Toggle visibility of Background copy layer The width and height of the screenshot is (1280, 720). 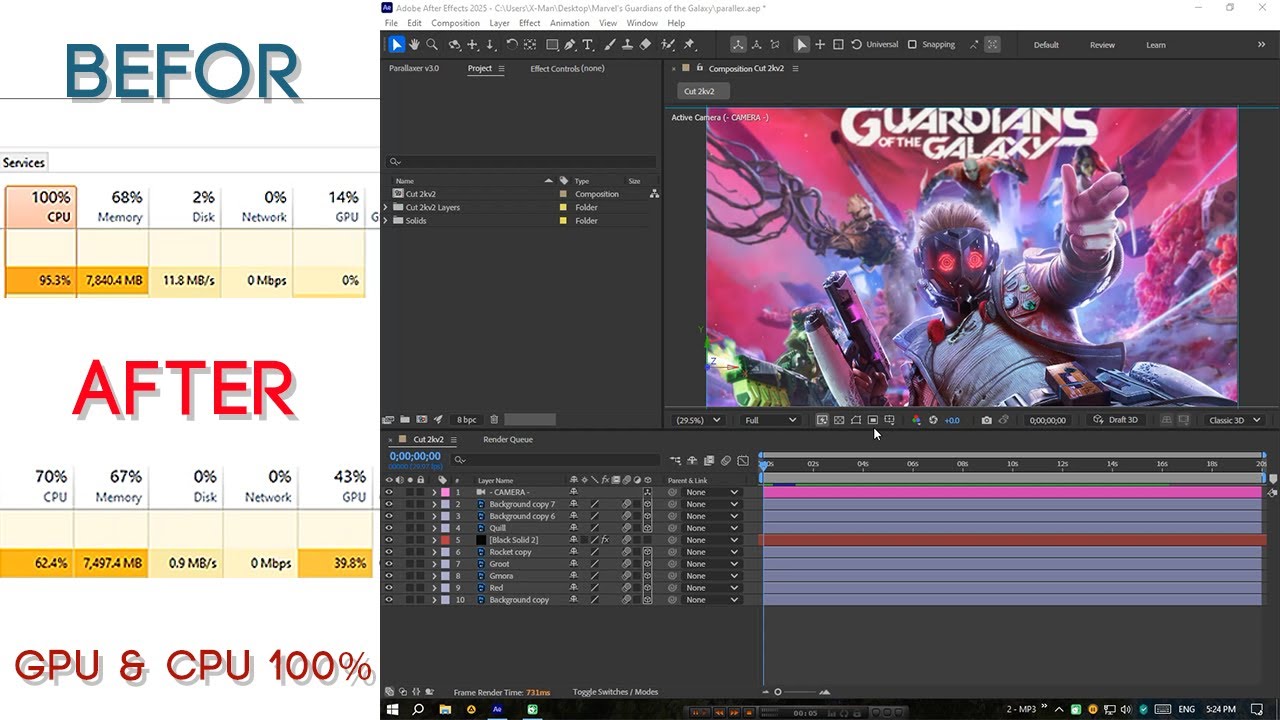pos(389,600)
